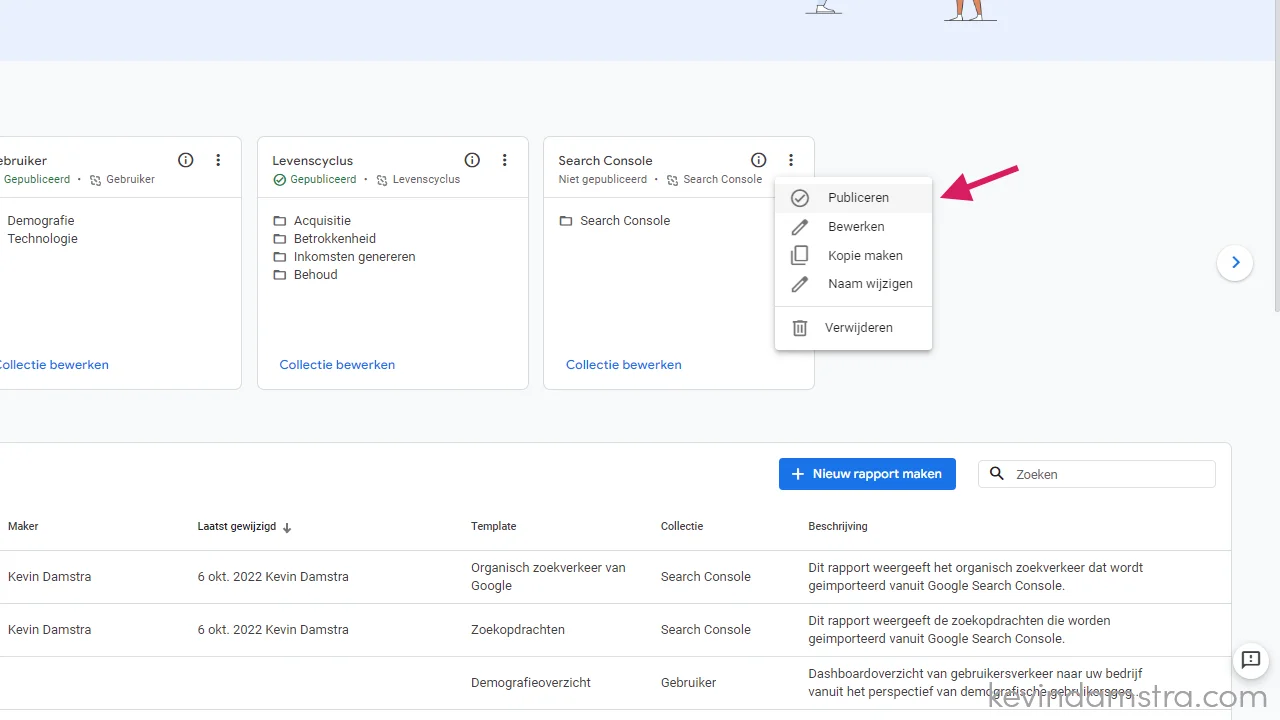1280x720 pixels.
Task: Open Collectie bewerken on Levenscyclus card
Action: pos(337,365)
